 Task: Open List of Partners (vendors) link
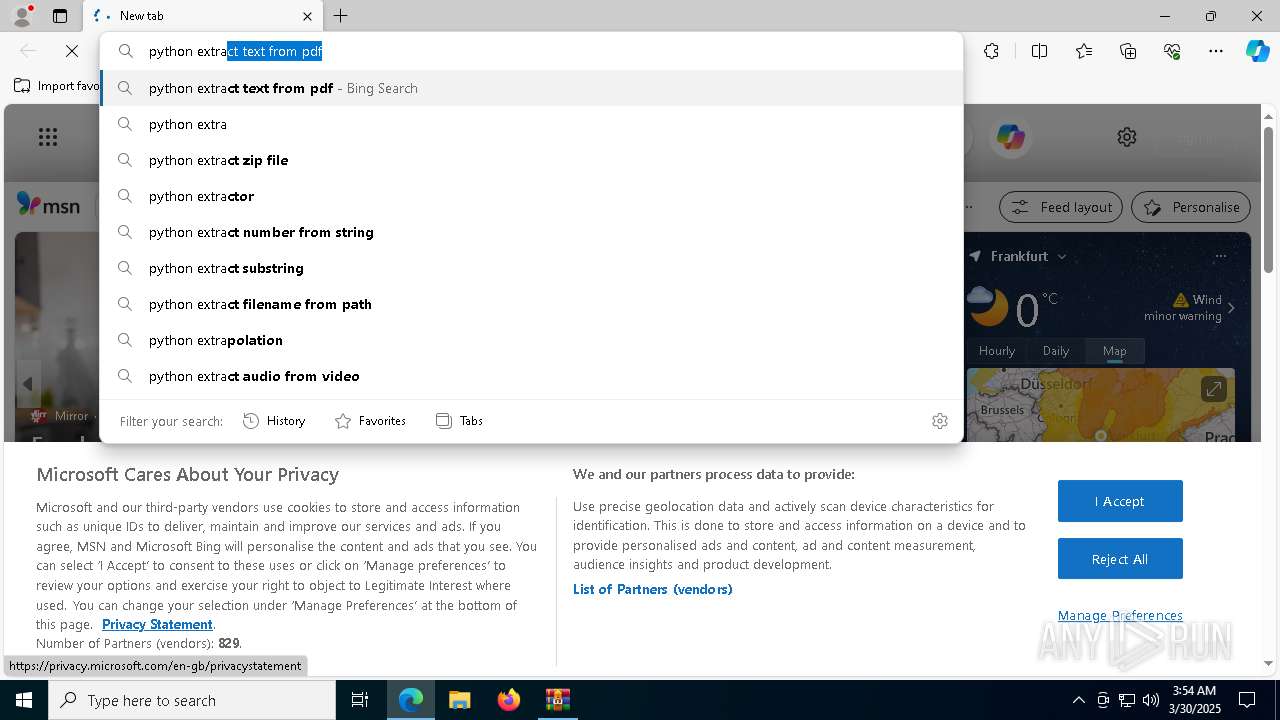[652, 589]
